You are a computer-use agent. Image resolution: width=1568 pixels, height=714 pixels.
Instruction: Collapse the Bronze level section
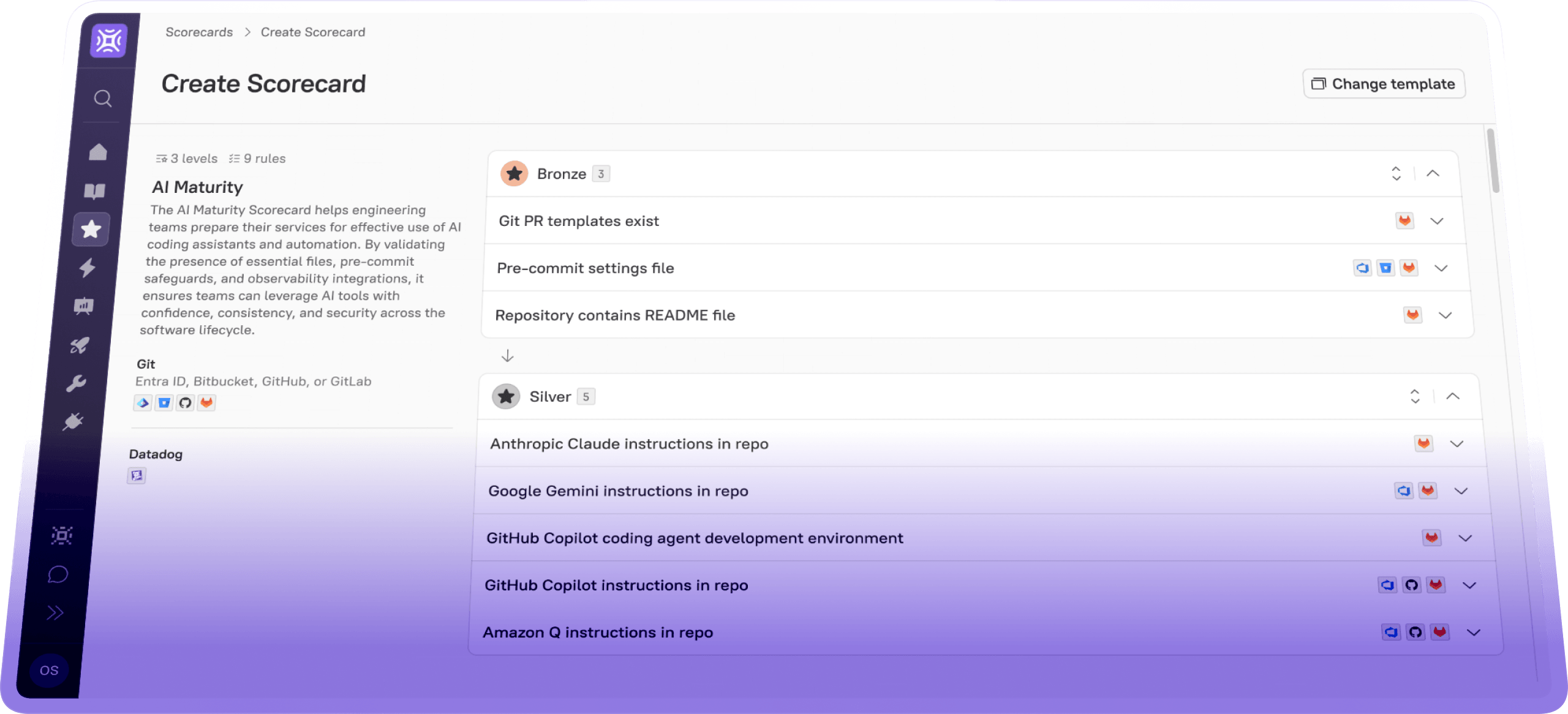tap(1433, 173)
